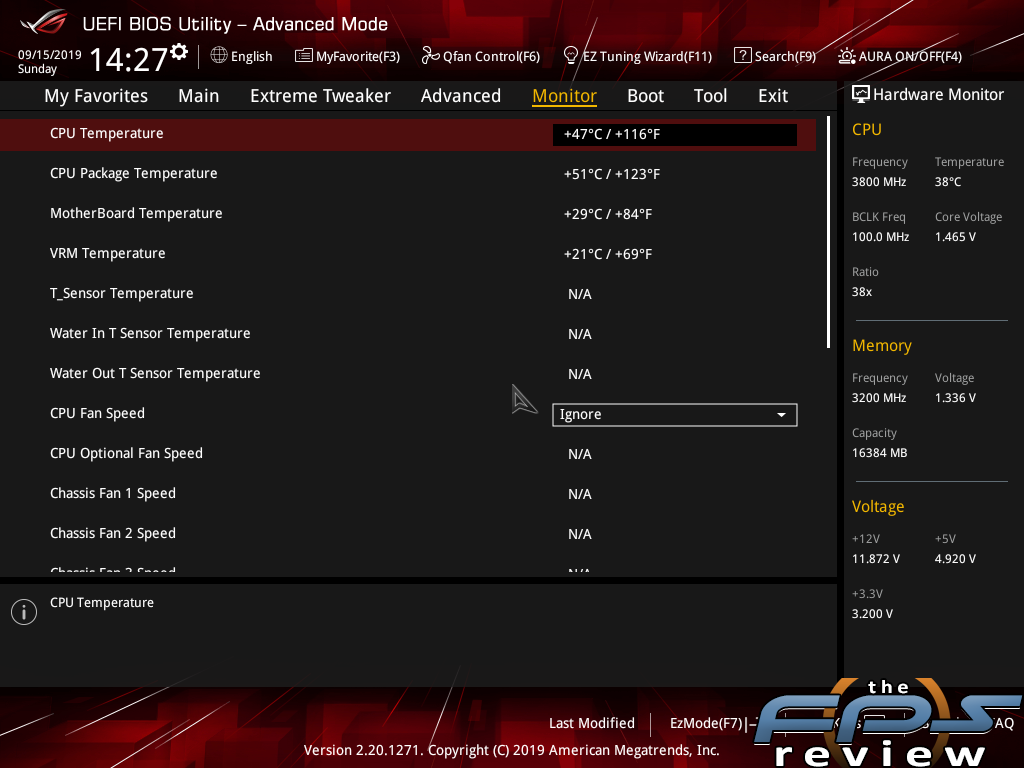The image size is (1024, 768).
Task: Open the My Favorites tab
Action: 96,95
